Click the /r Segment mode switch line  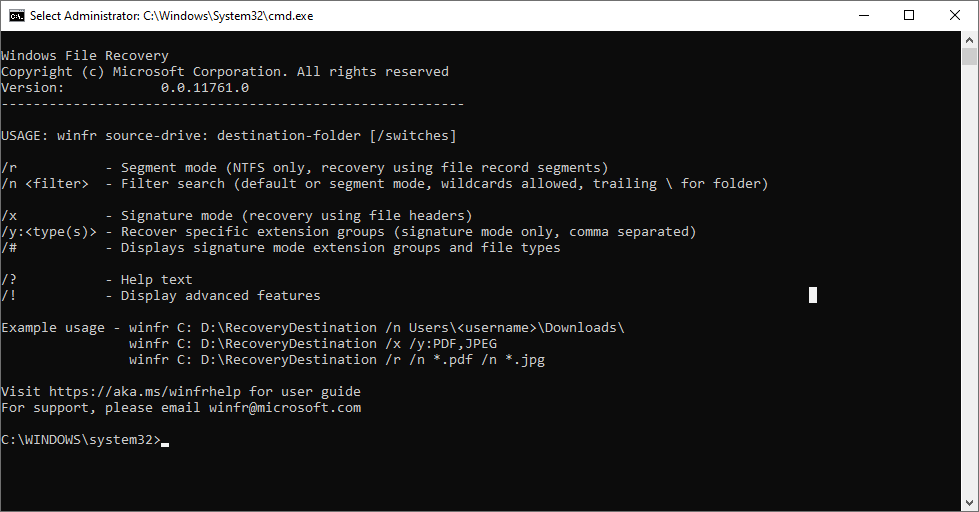pos(305,168)
